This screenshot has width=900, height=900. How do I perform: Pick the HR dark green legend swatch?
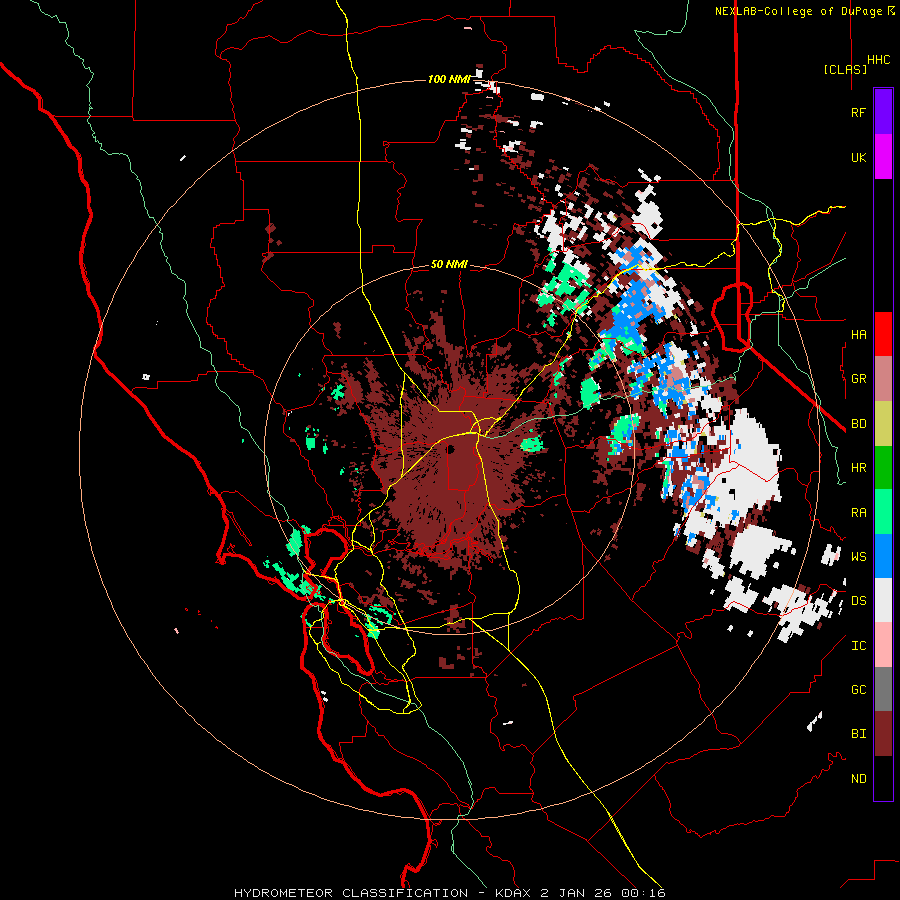883,467
